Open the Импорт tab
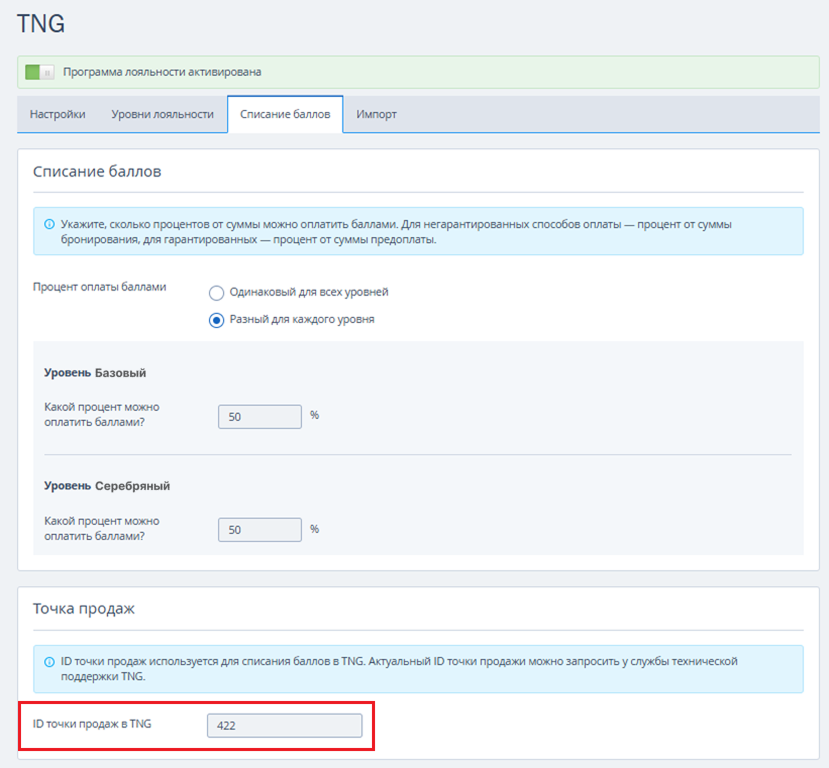The height and width of the screenshot is (768, 829). (376, 114)
